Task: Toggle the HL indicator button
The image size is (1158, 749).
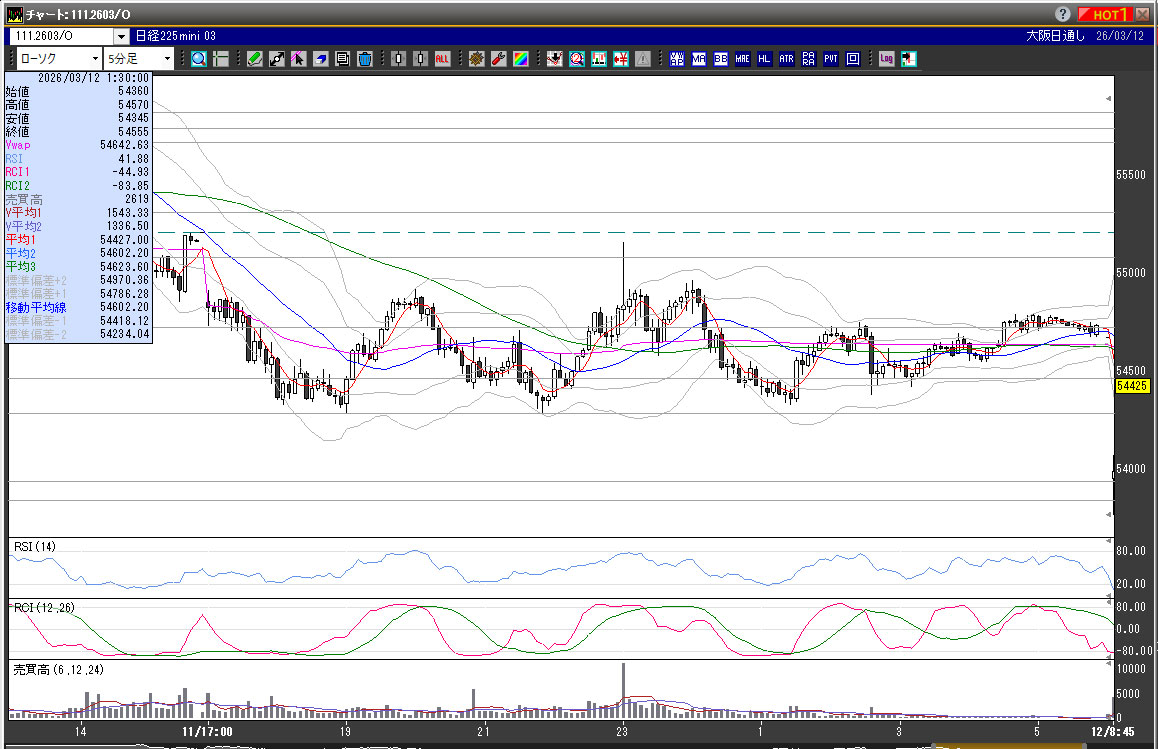Action: click(x=764, y=59)
